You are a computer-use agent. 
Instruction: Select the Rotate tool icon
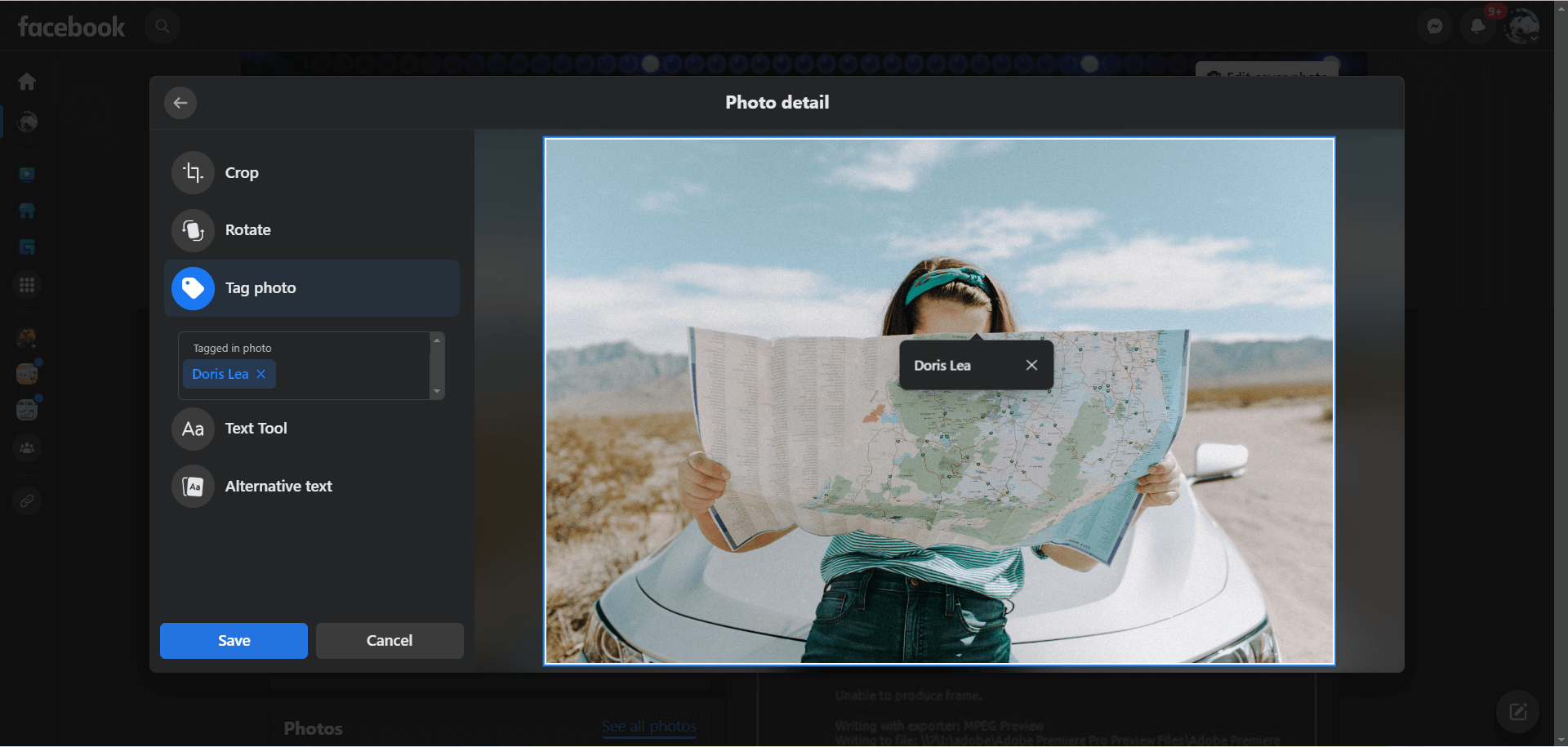tap(193, 230)
